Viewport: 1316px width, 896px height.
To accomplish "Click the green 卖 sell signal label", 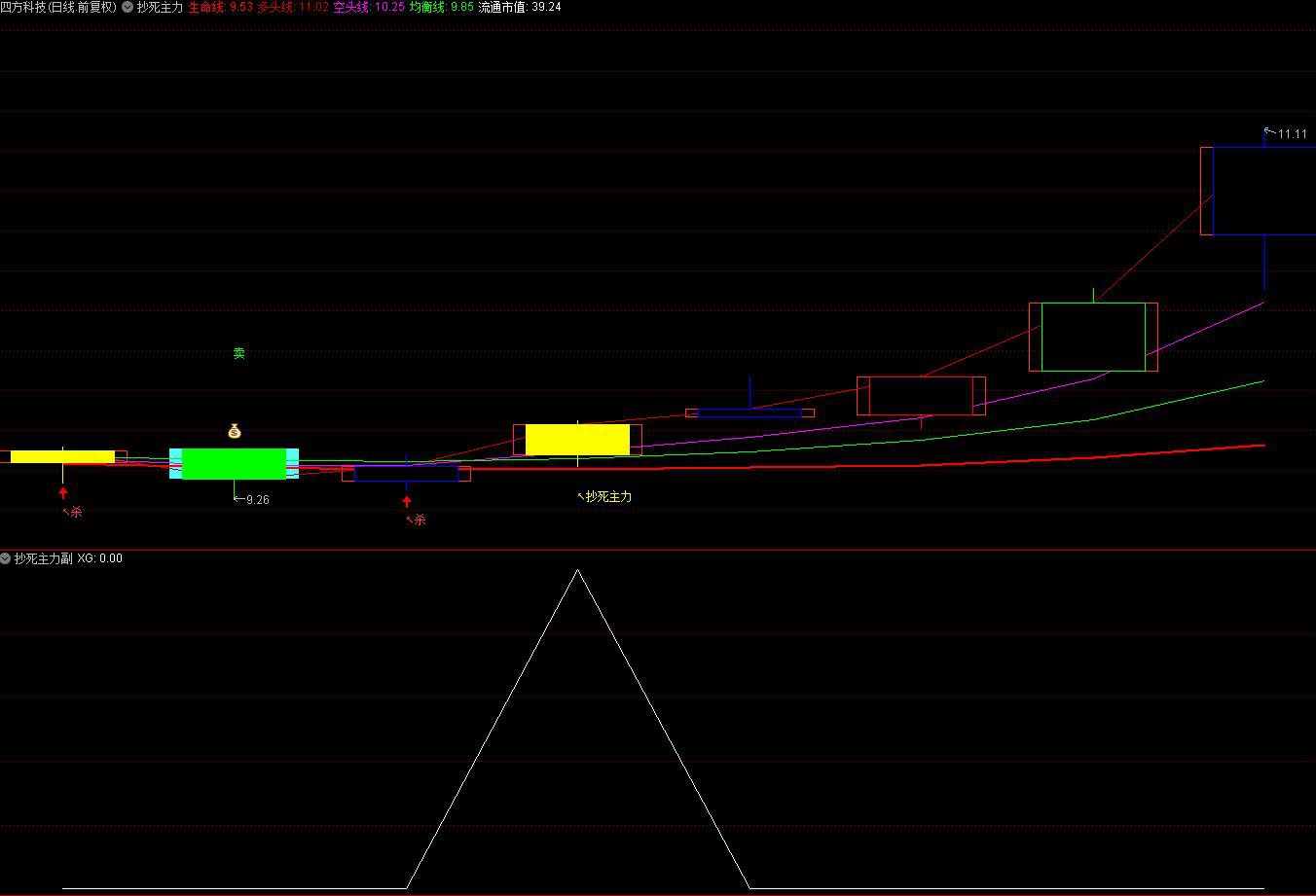I will click(239, 353).
